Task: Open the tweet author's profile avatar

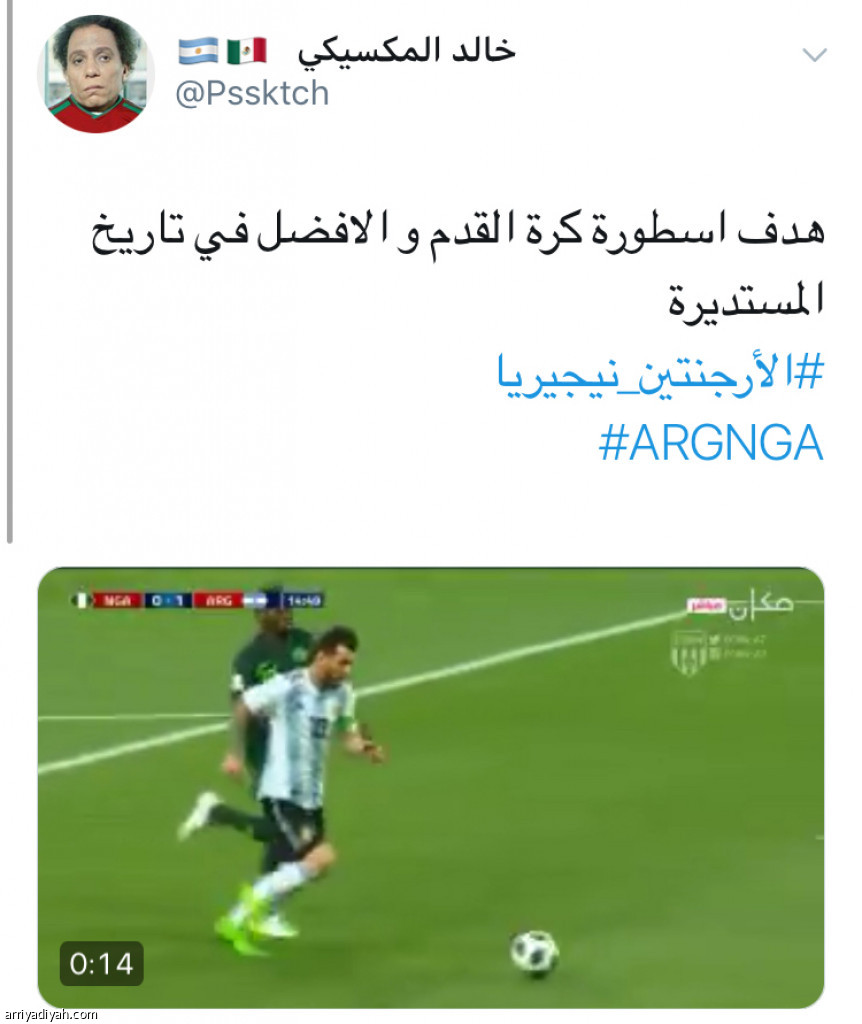Action: [x=95, y=74]
